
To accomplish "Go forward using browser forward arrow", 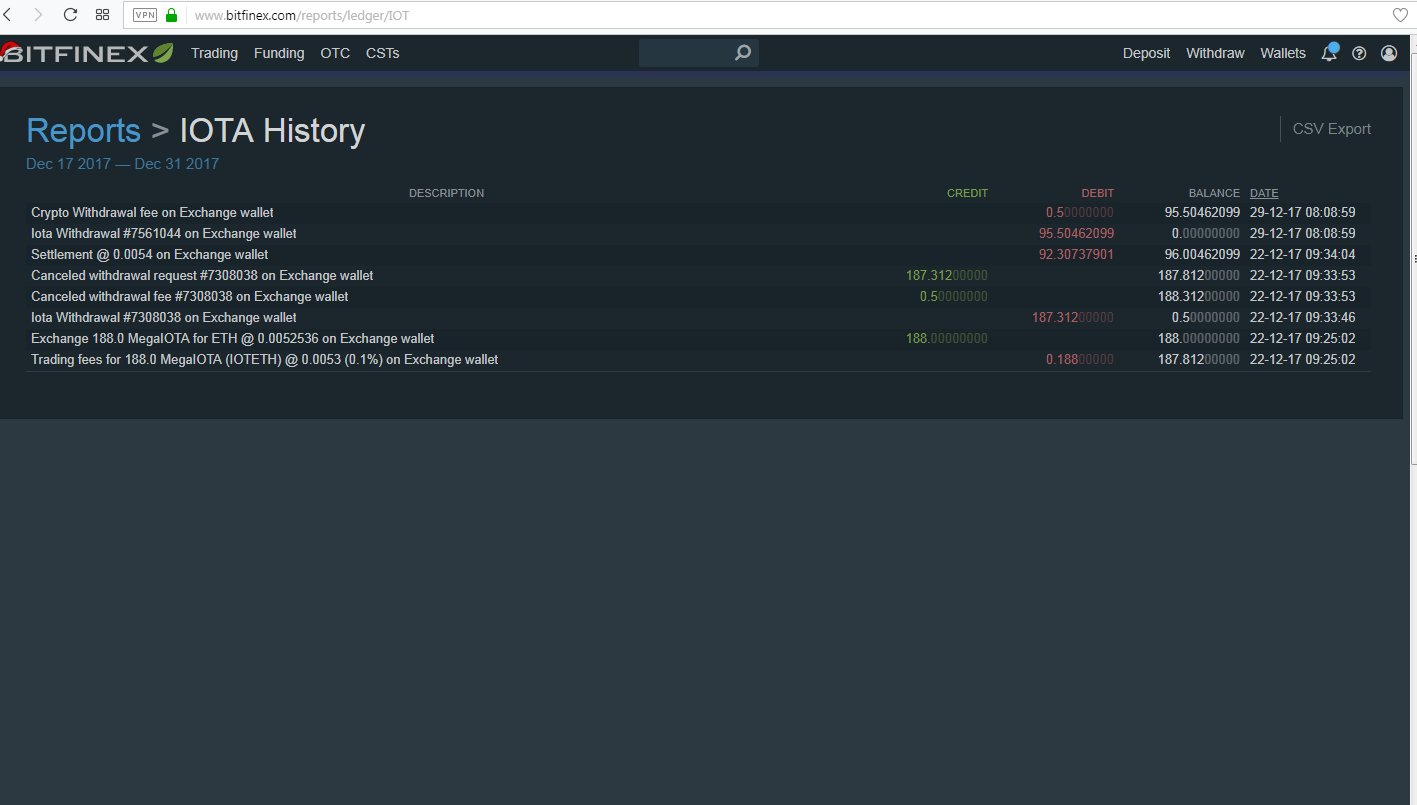I will [38, 15].
